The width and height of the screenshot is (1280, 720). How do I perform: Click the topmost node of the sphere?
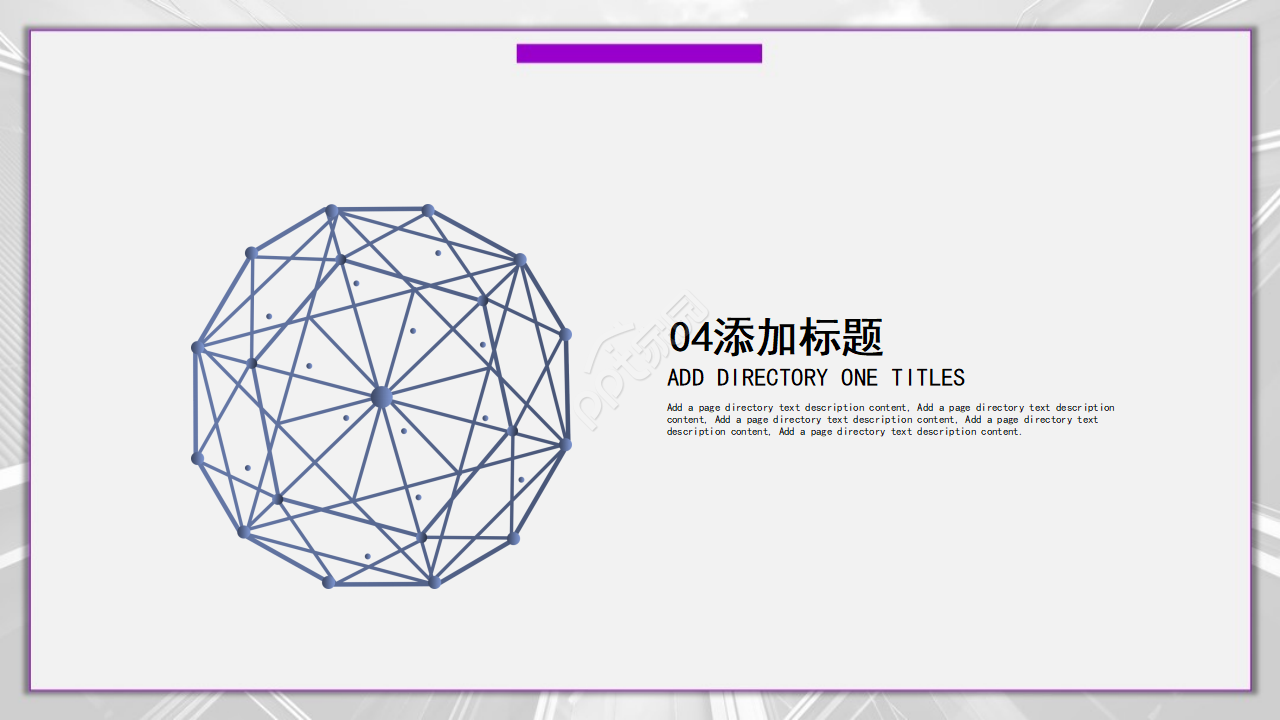[330, 210]
